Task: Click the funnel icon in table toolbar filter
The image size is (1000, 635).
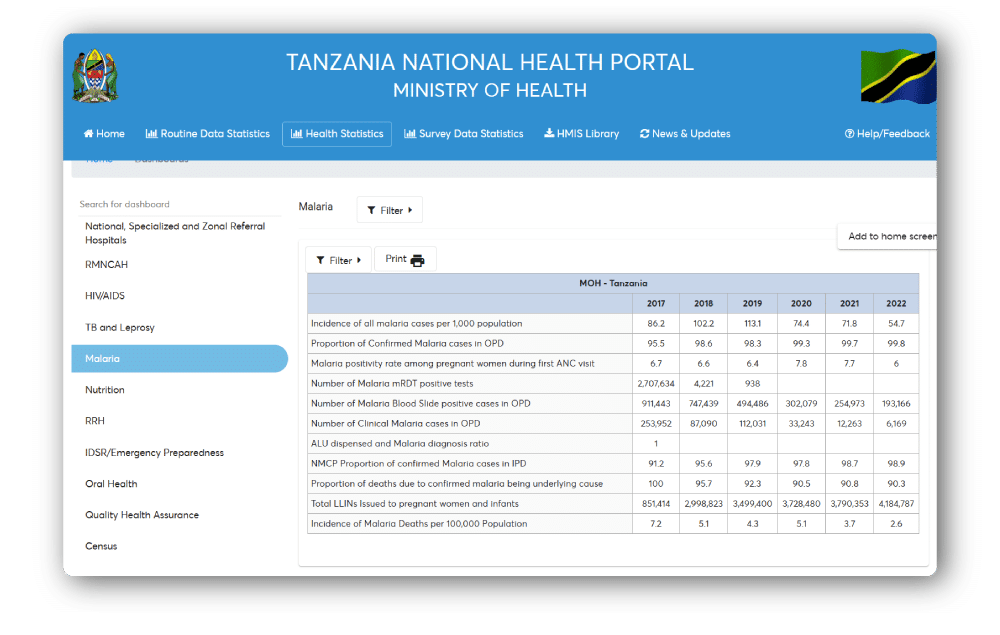Action: point(320,260)
